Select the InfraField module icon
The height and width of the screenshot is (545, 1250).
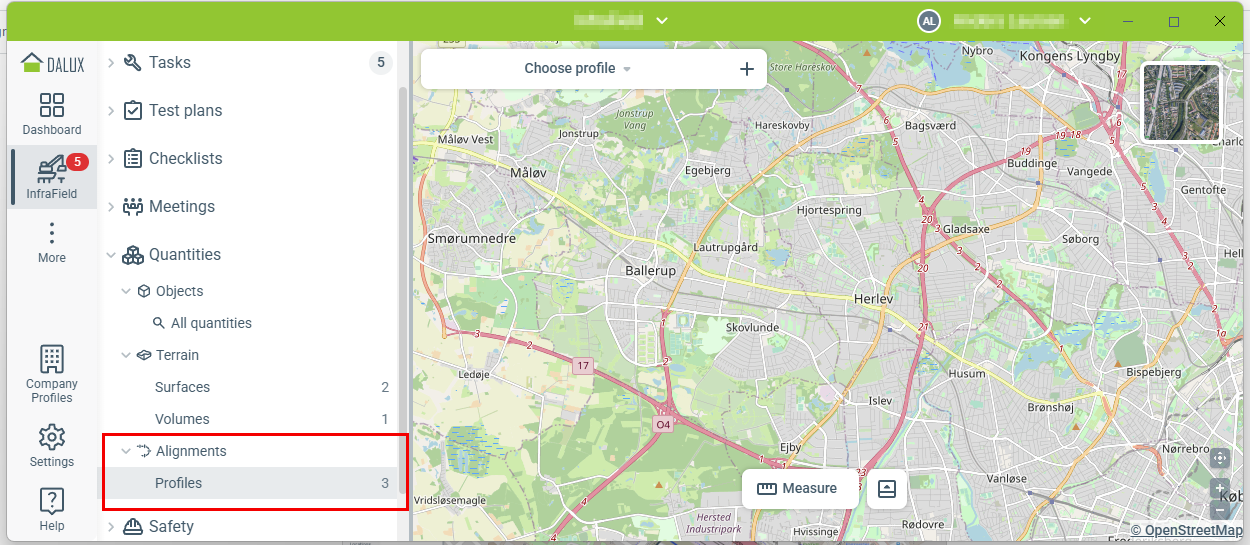click(x=52, y=177)
